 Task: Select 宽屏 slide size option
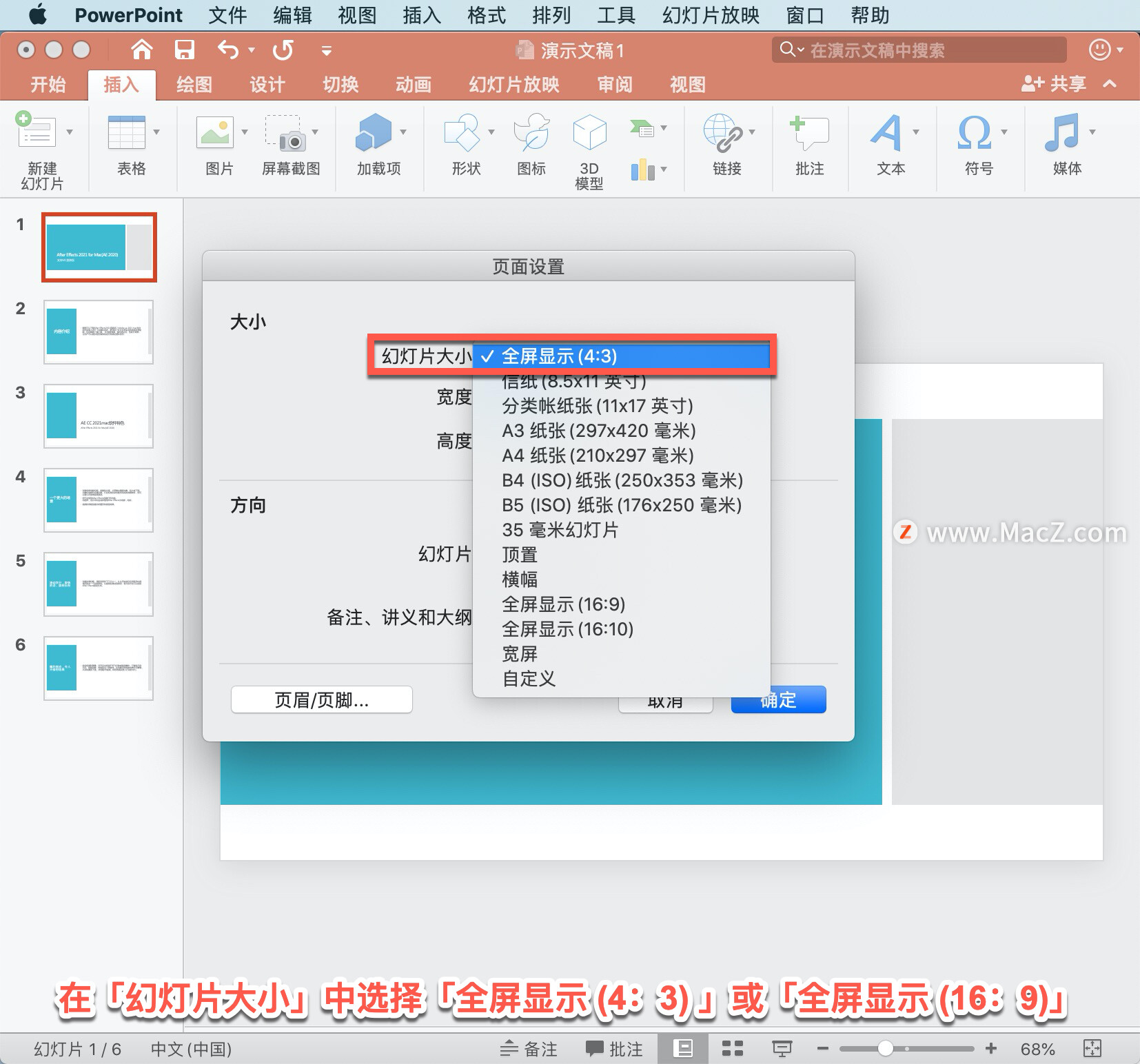point(621,654)
